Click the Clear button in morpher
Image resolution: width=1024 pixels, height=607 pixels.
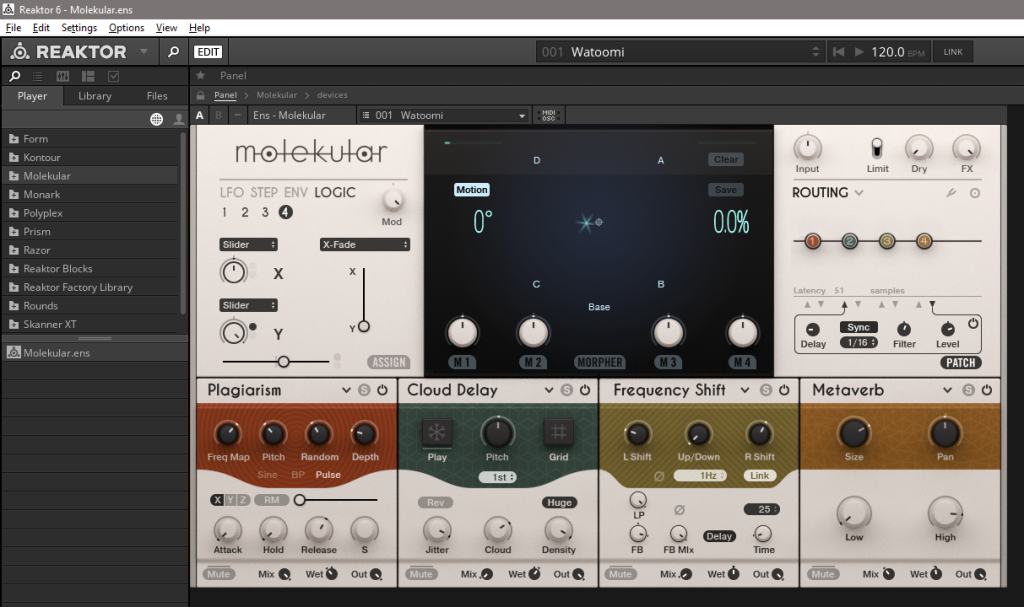click(x=726, y=160)
